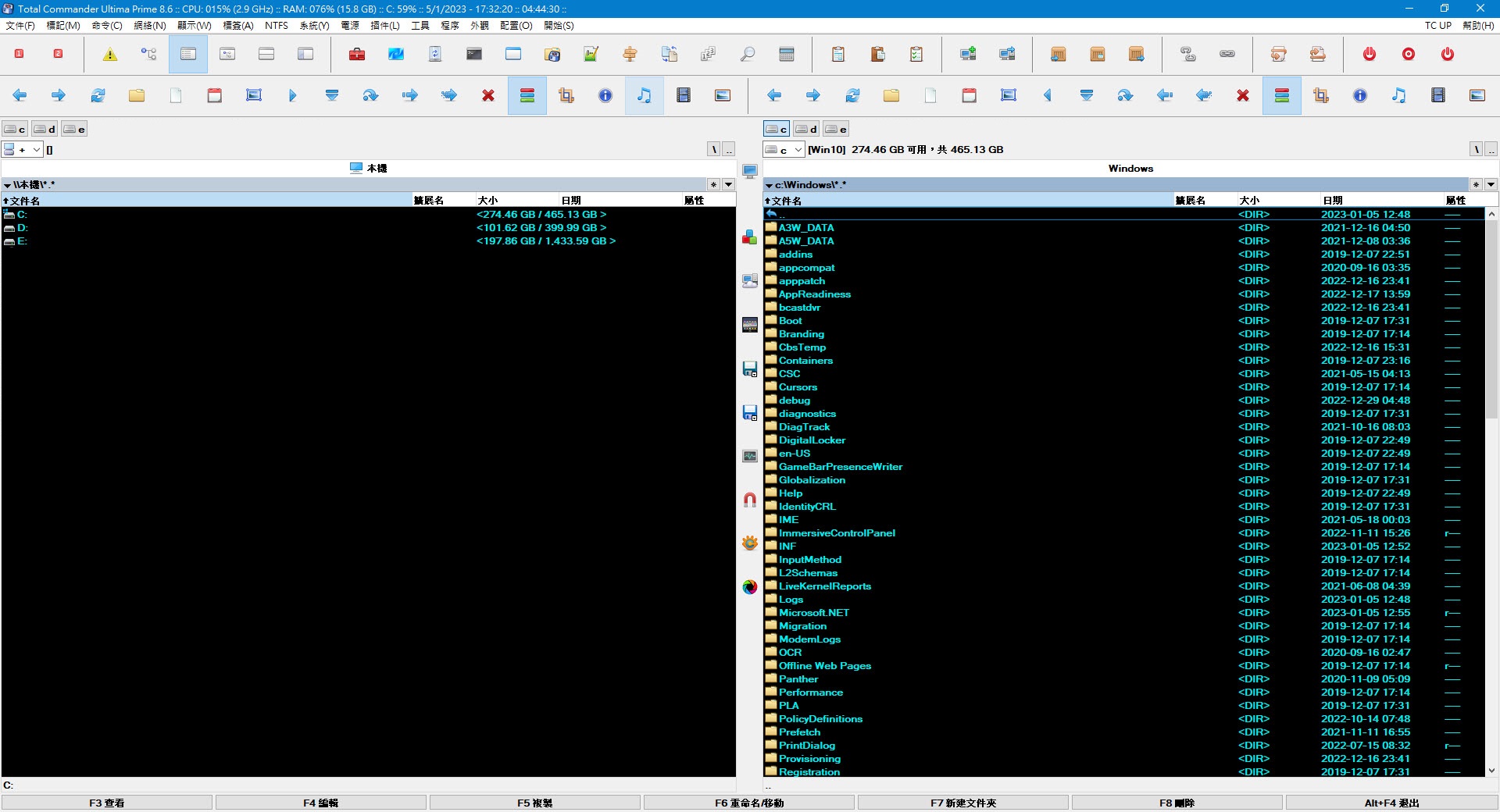
Task: Select the GameBarPresenceWriter folder
Action: 841,467
